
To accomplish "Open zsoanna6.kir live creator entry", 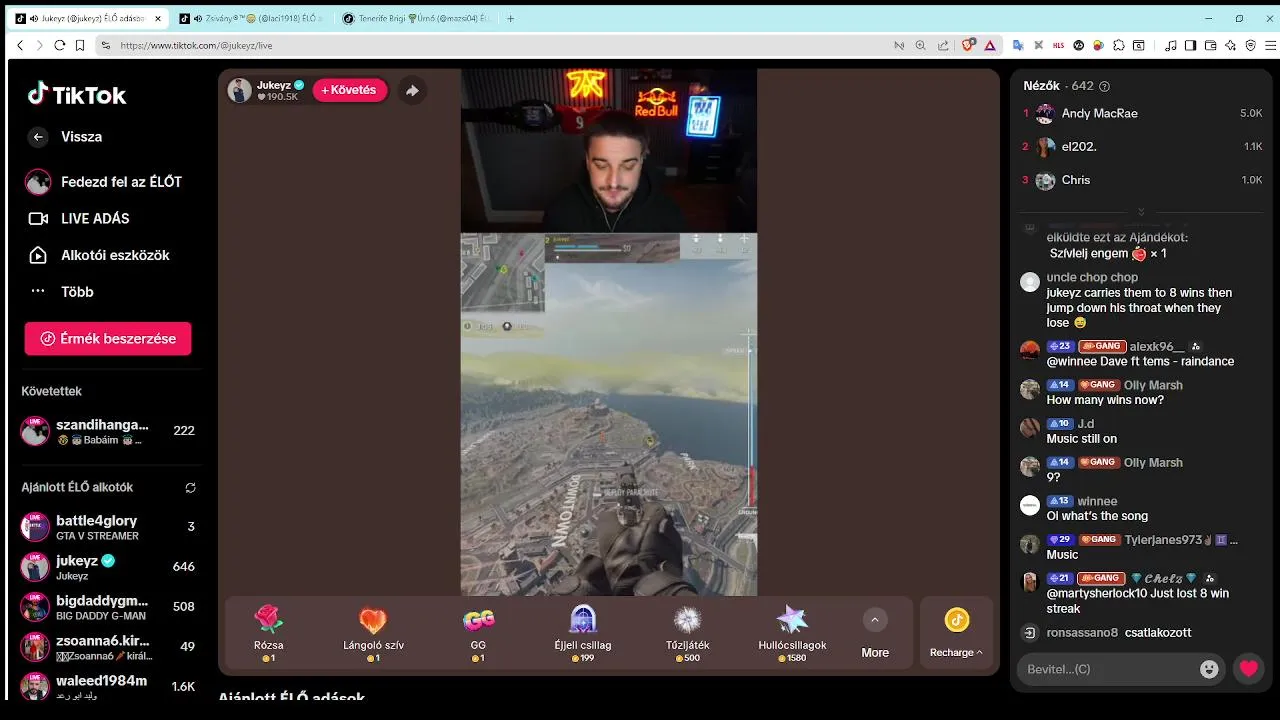I will pyautogui.click(x=108, y=647).
